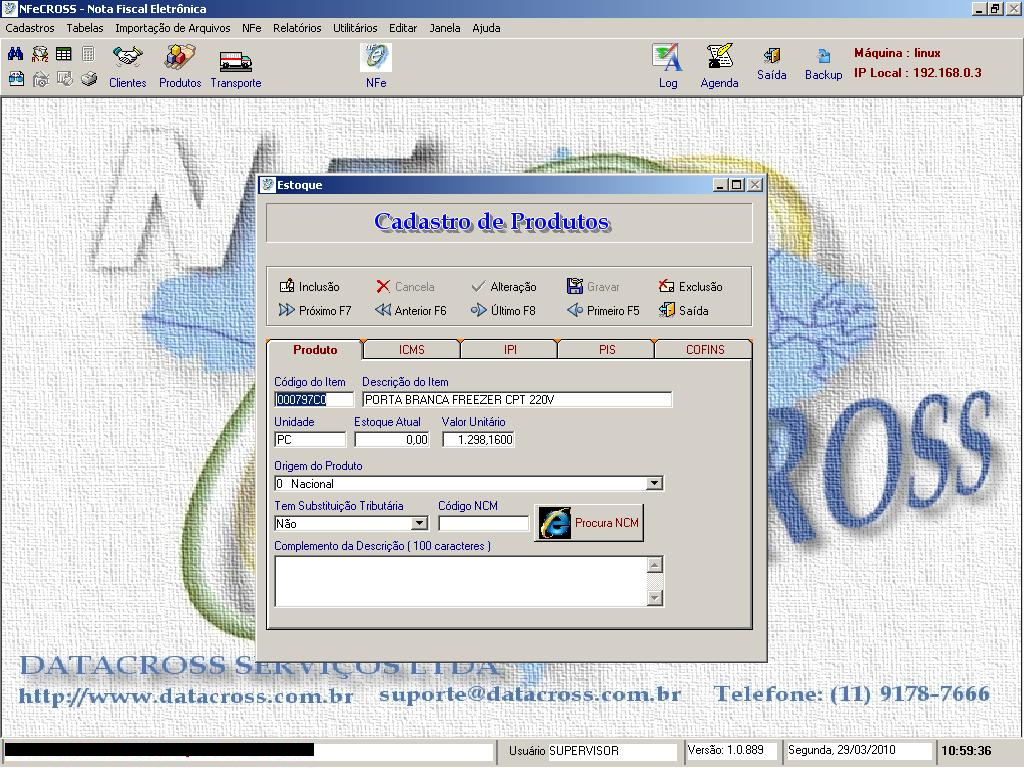1024x768 pixels.
Task: Click the Estoque Atual field
Action: click(392, 440)
